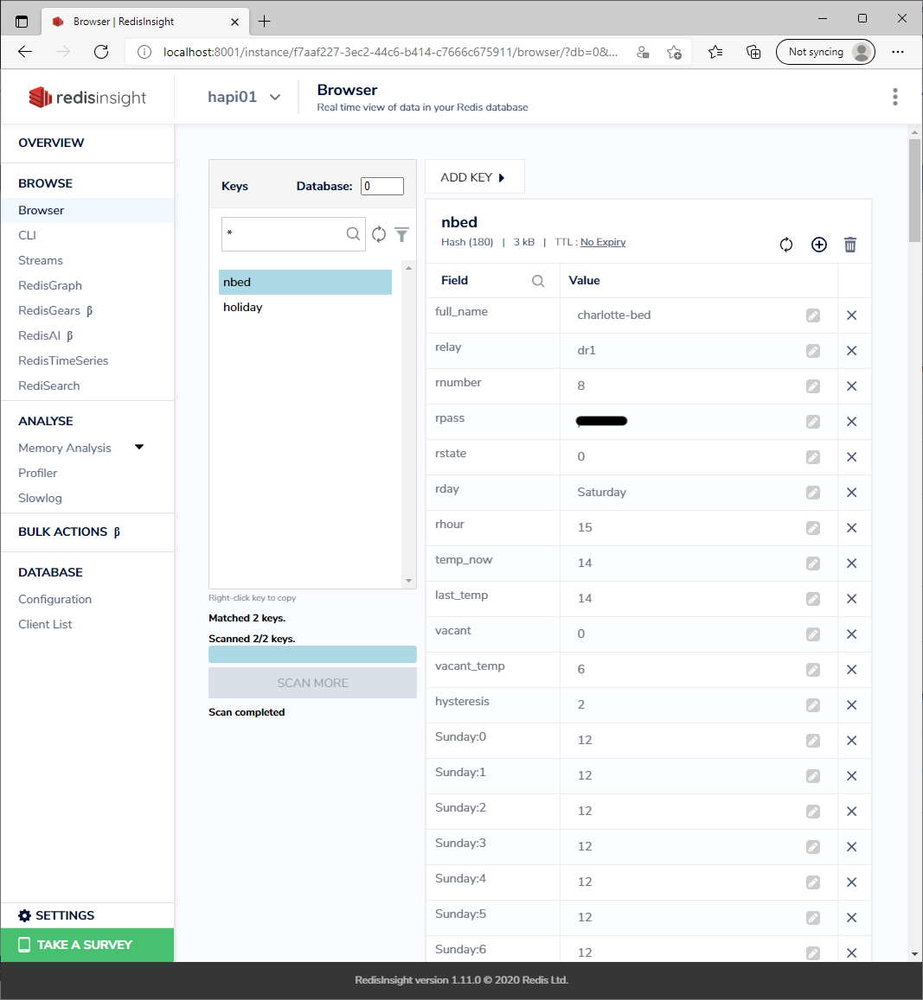Expand the hapi01 database dropdown

(x=244, y=97)
